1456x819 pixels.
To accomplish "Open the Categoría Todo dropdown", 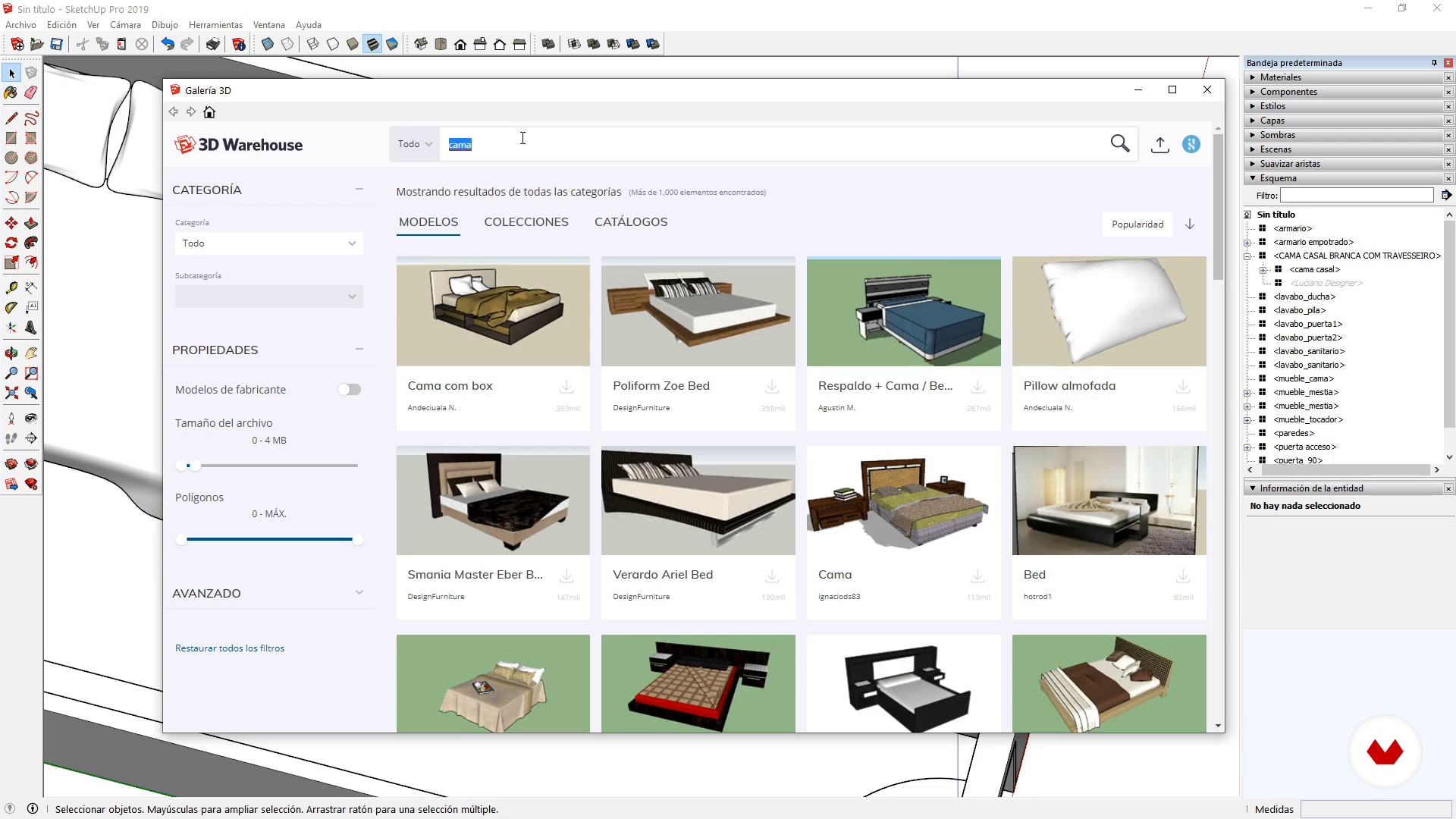I will point(268,243).
